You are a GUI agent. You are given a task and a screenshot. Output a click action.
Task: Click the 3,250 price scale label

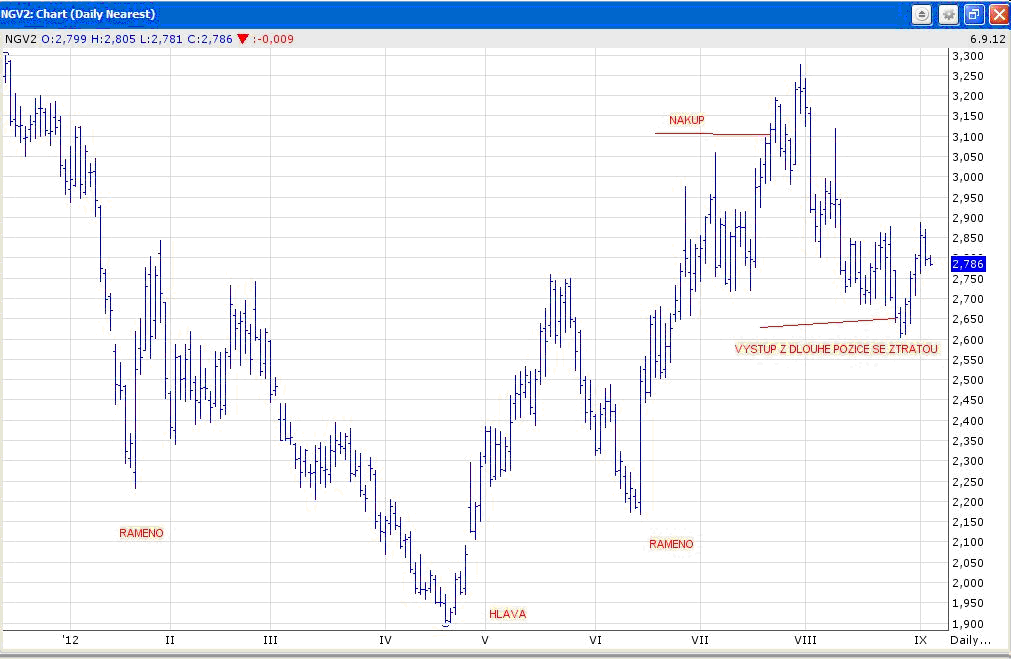tap(968, 76)
